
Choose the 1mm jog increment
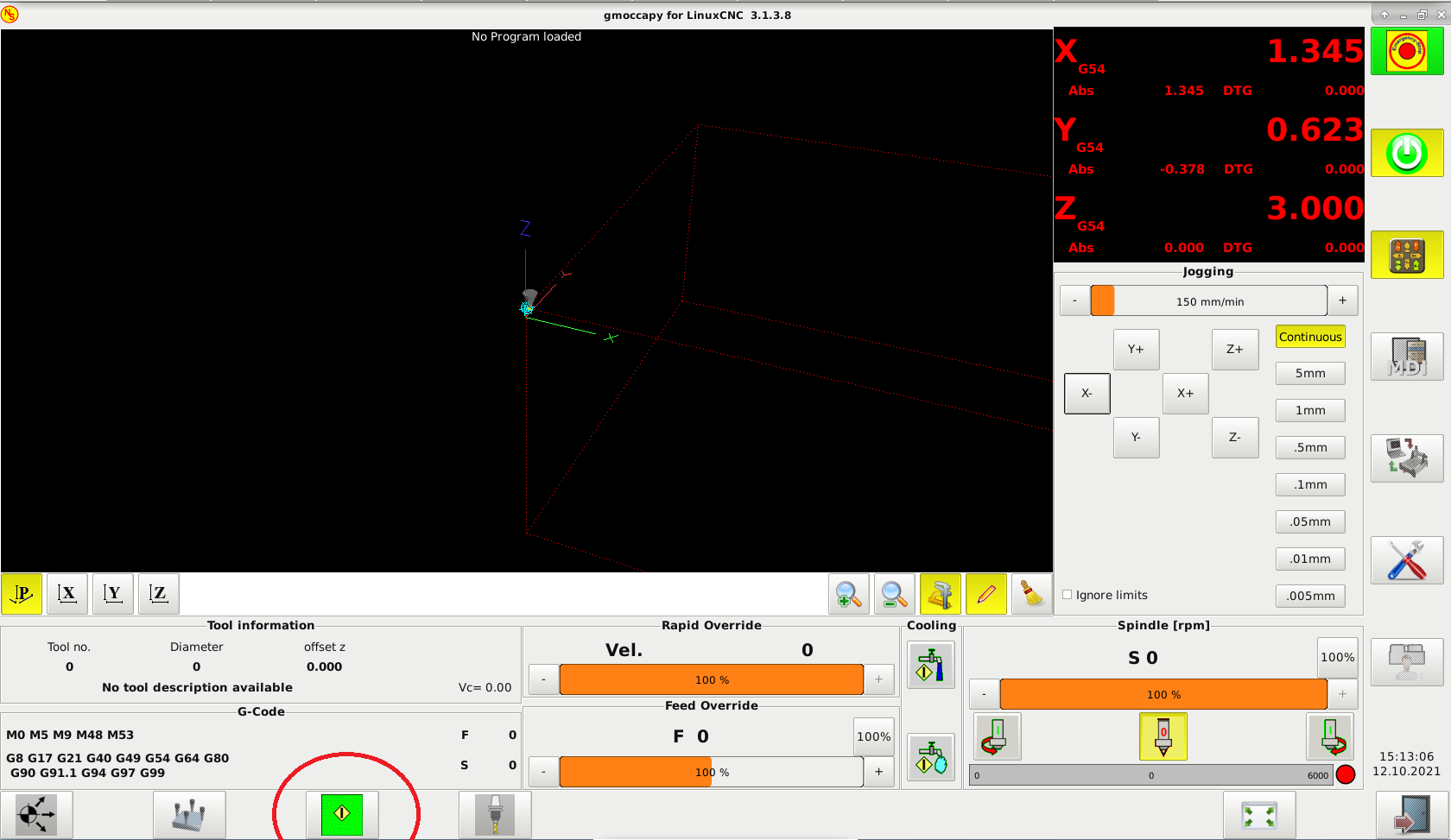click(x=1309, y=410)
